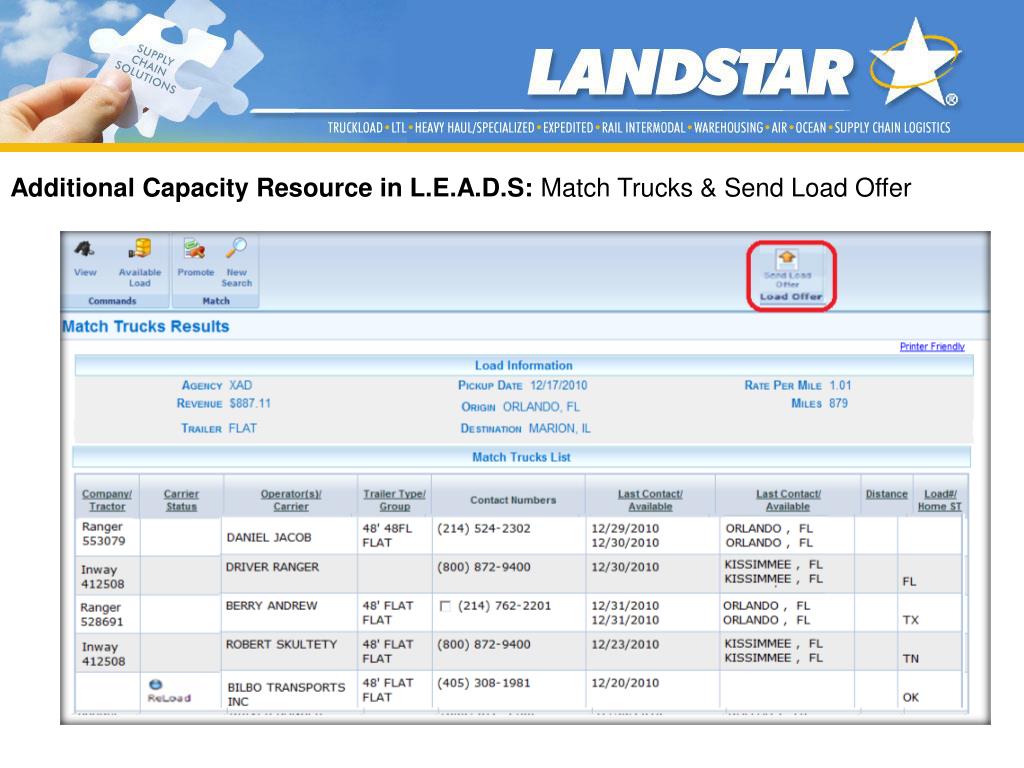Click the Agency value XAD

[240, 385]
